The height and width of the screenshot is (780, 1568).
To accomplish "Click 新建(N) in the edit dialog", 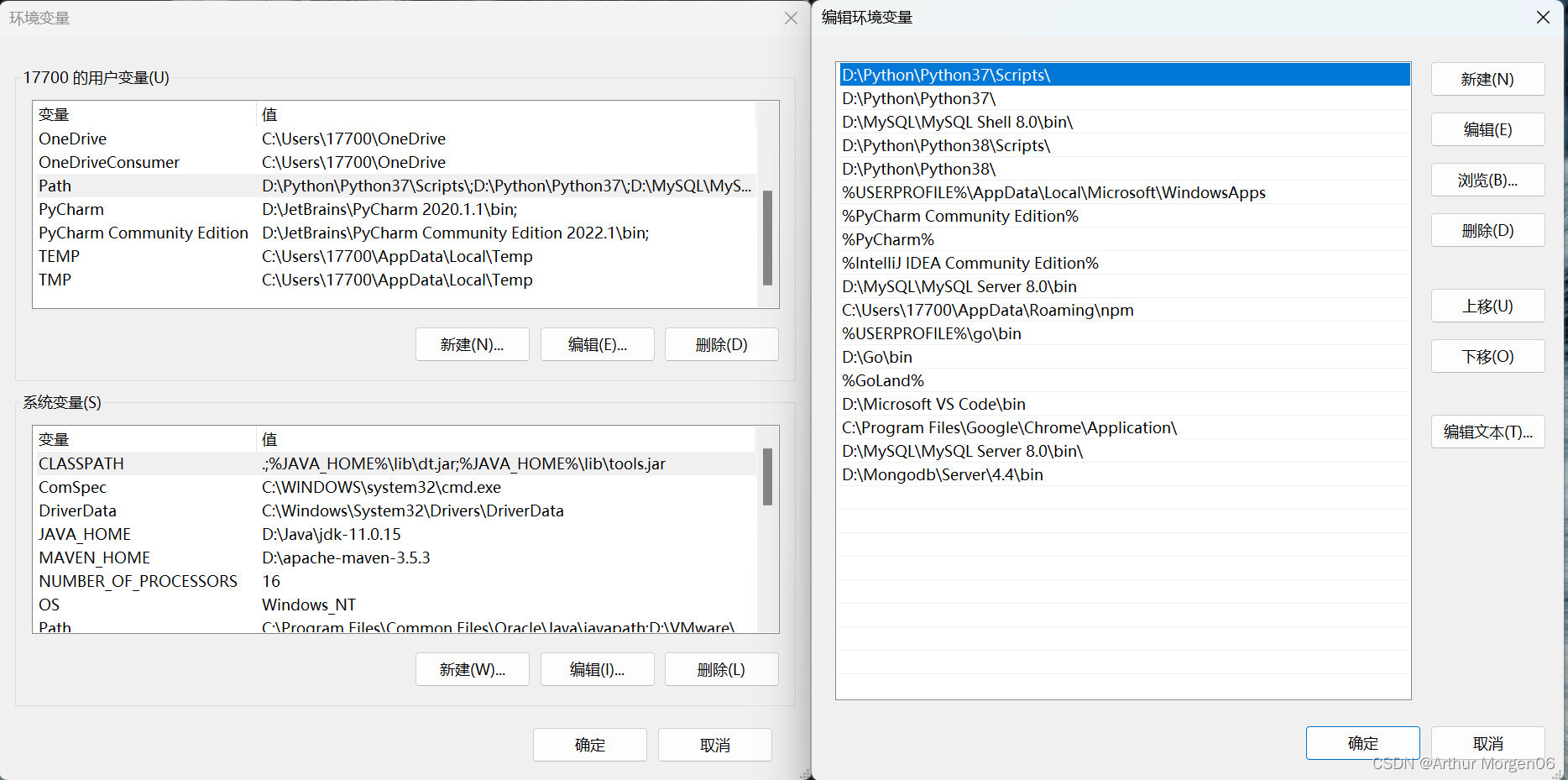I will click(1487, 79).
